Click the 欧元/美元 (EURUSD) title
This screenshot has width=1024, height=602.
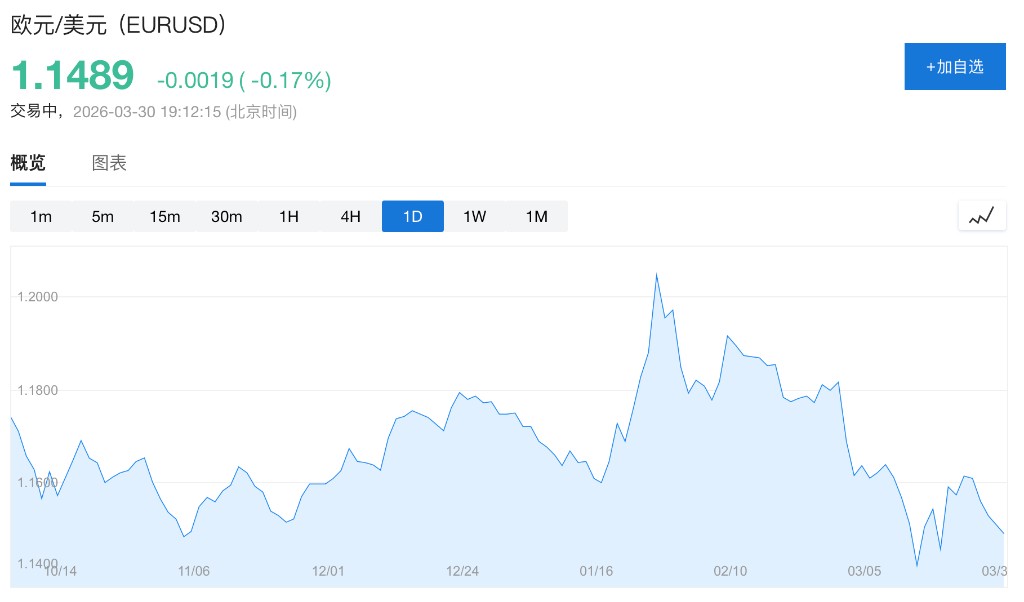[x=118, y=25]
